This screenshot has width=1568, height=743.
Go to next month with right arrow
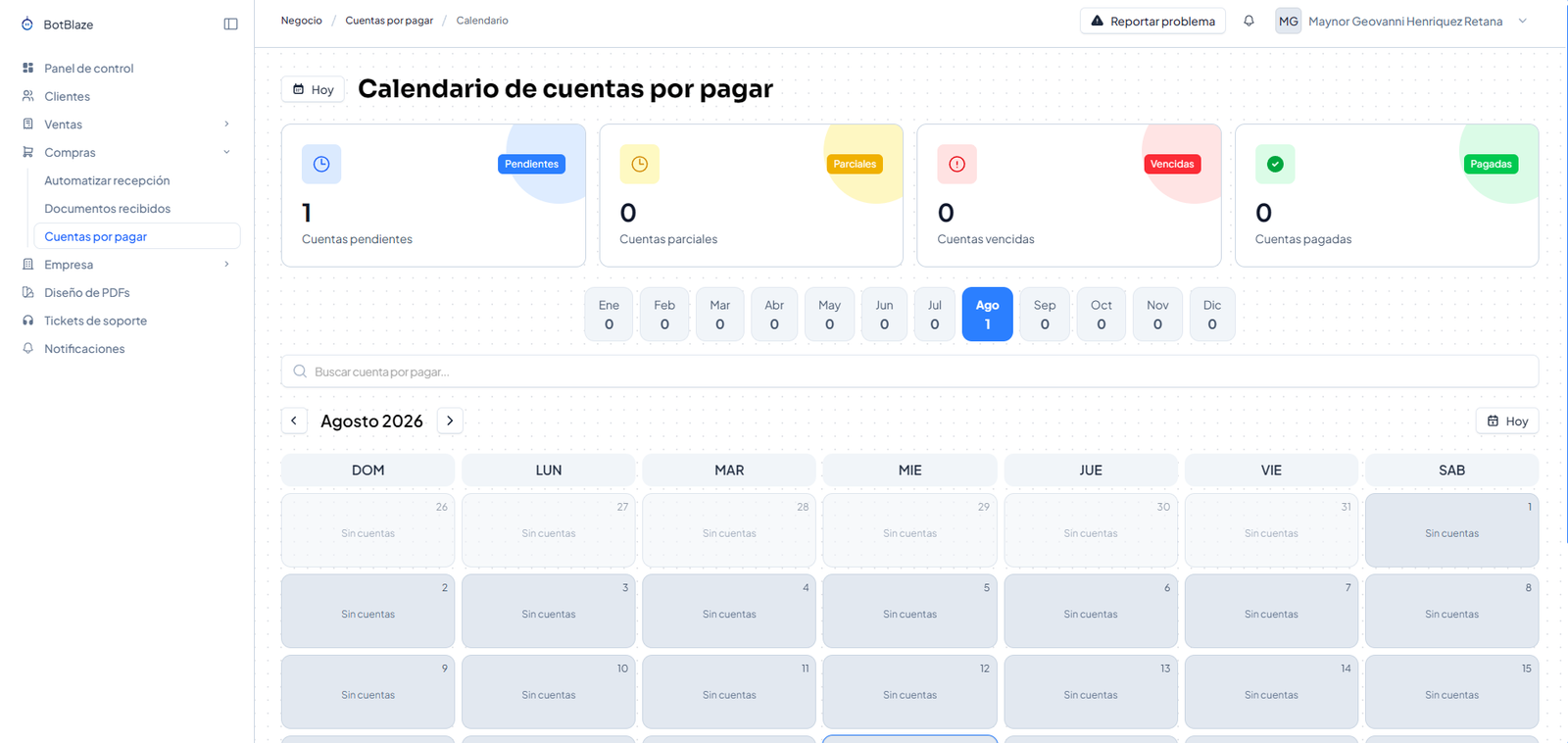coord(450,421)
